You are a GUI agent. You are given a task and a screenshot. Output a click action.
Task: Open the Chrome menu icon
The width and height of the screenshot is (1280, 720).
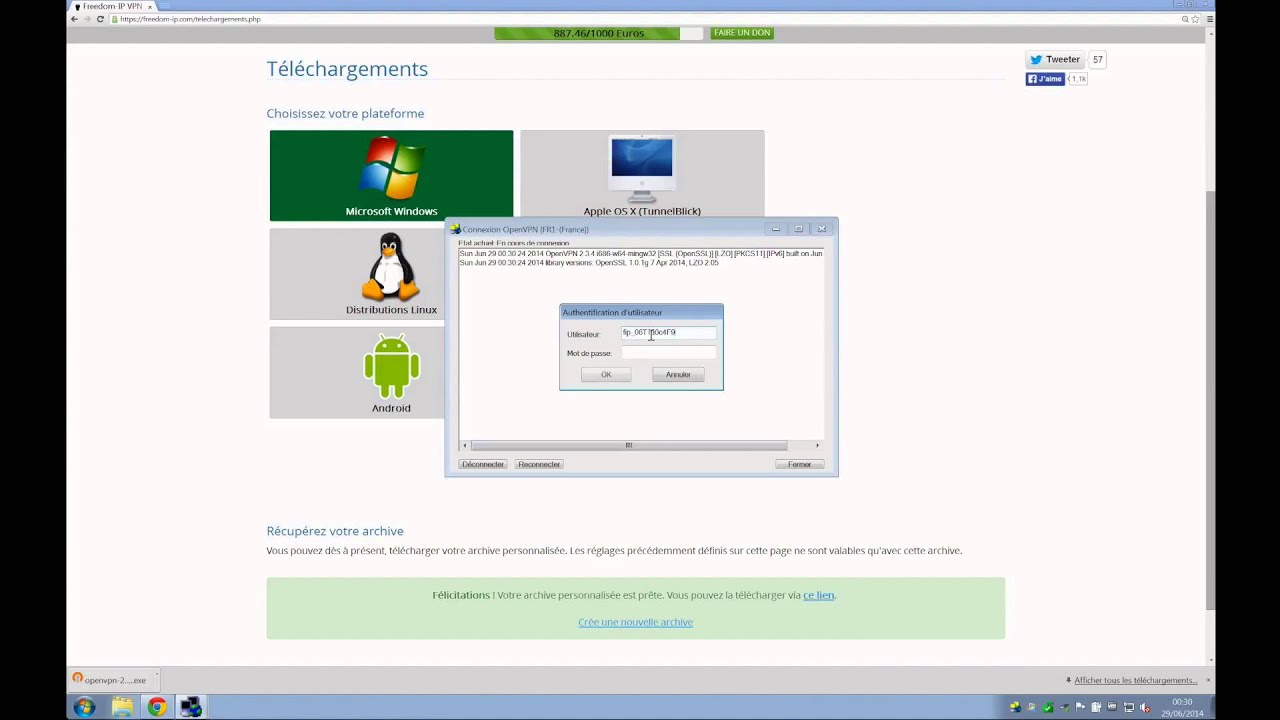(1209, 19)
